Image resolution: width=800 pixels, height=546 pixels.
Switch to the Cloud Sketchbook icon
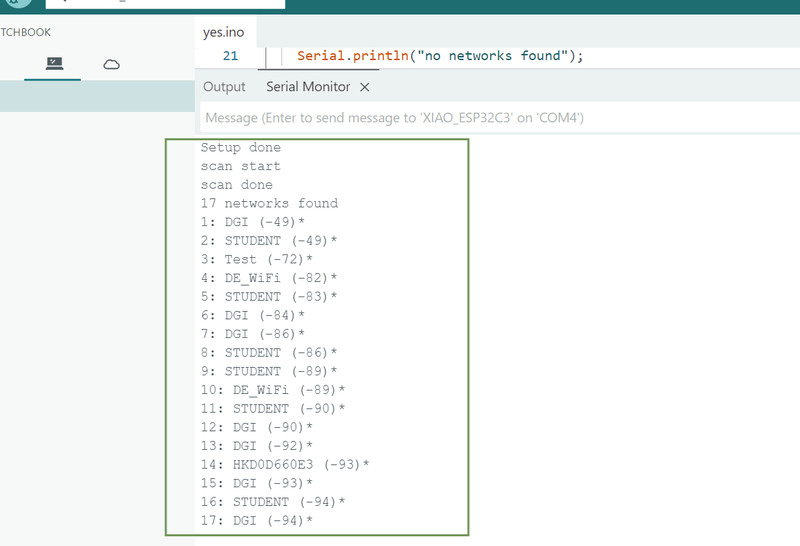pos(111,64)
